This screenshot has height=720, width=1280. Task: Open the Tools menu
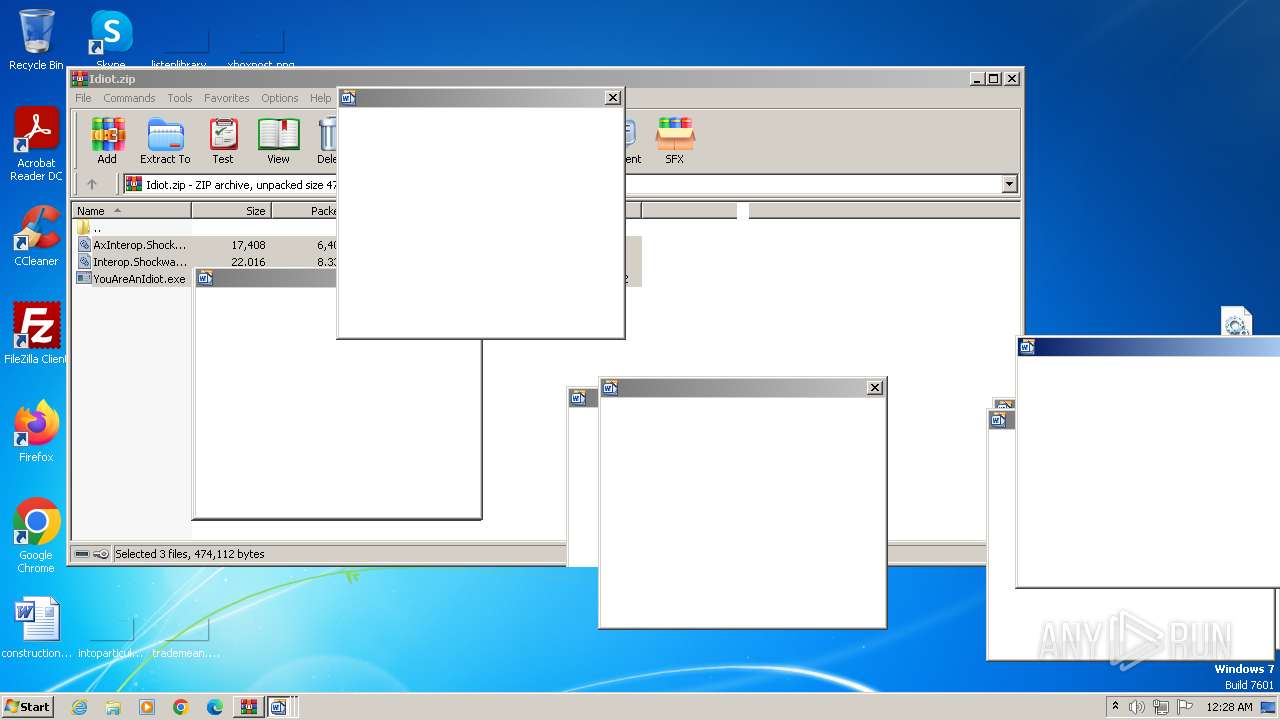[x=180, y=98]
